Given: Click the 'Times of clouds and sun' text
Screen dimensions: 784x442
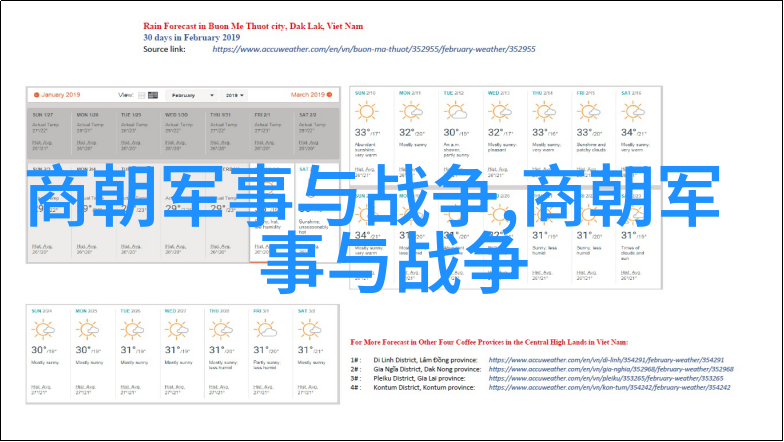Looking at the screenshot, I should point(632,253).
